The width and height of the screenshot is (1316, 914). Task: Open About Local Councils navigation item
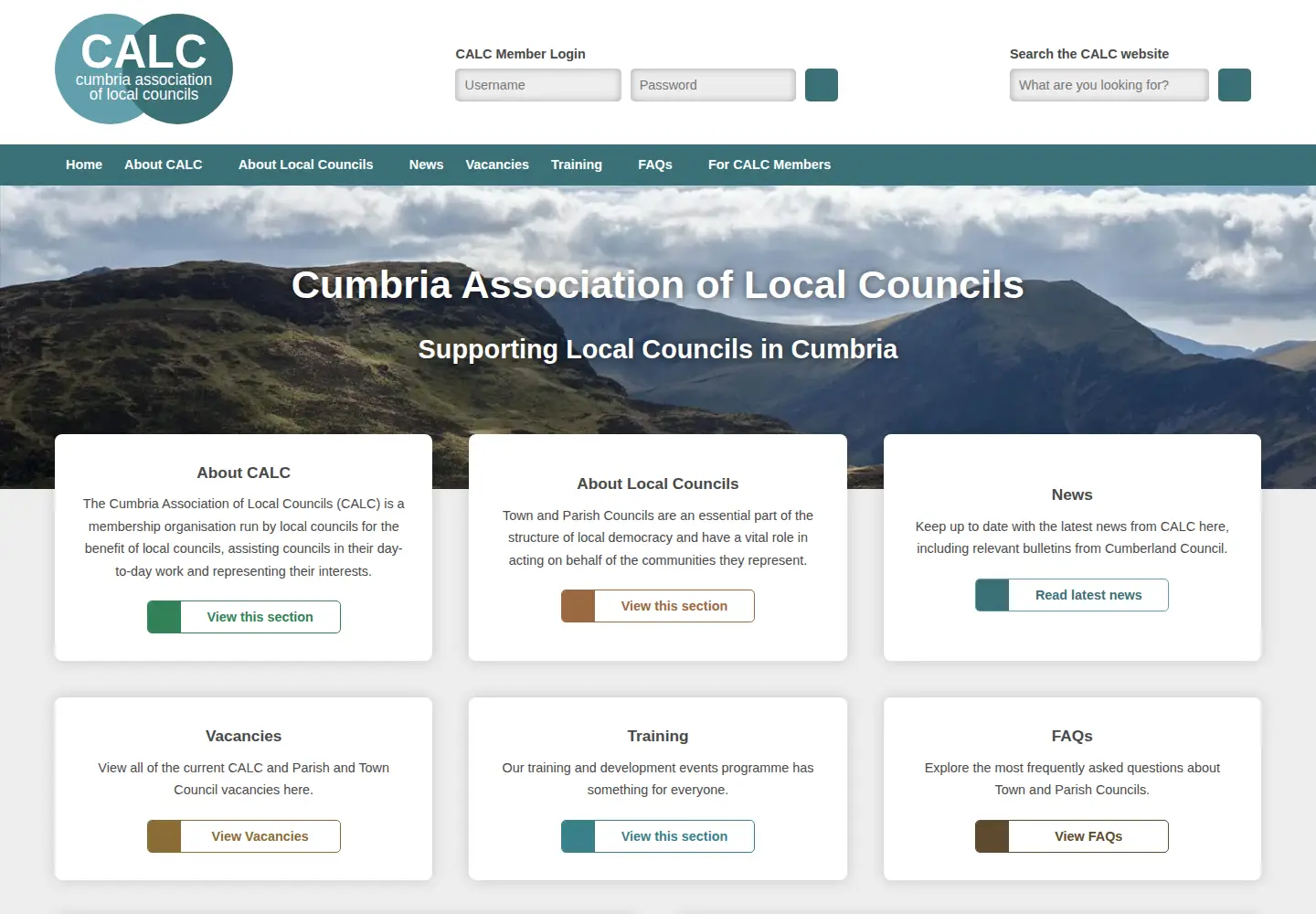point(306,165)
